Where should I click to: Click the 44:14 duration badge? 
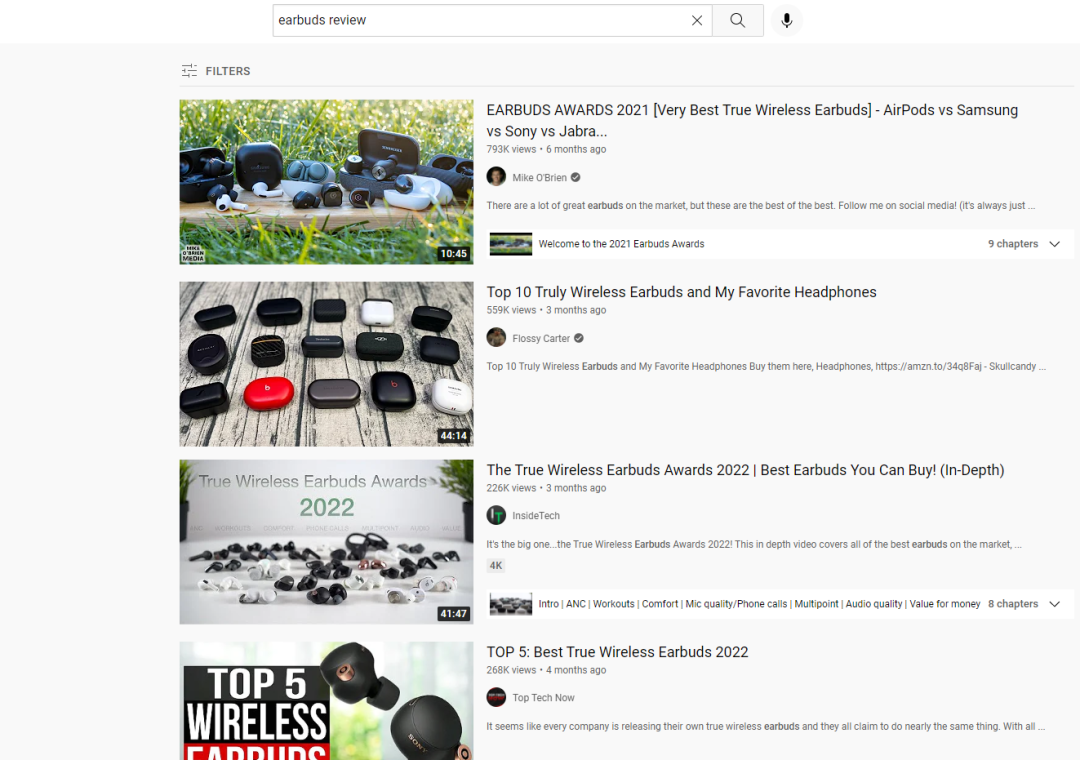[453, 435]
